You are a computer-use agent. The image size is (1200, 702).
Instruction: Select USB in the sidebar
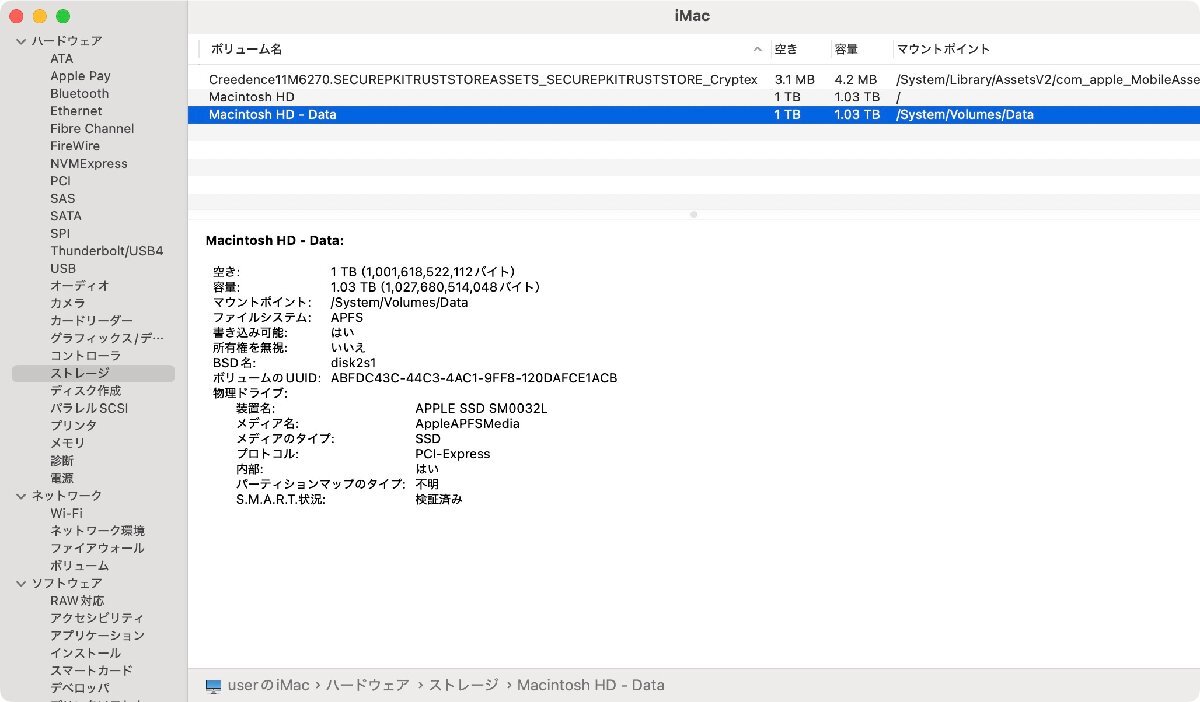pyautogui.click(x=63, y=268)
